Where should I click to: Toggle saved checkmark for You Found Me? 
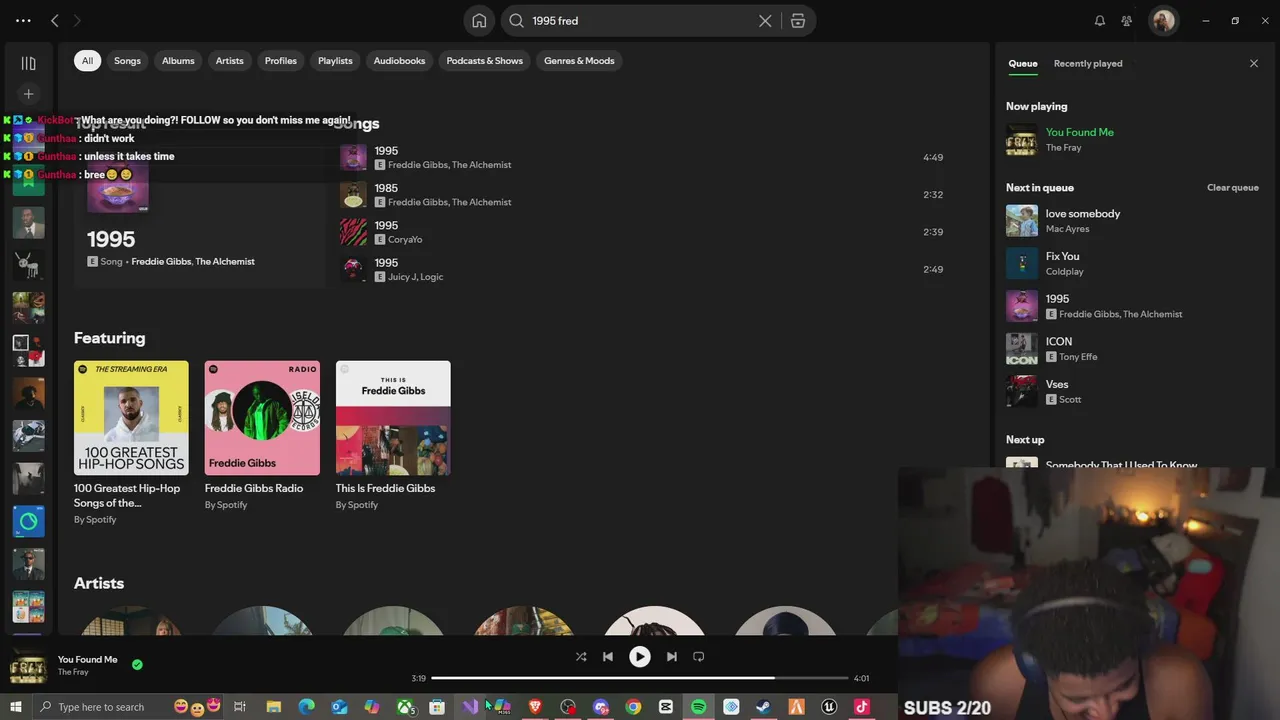tap(137, 664)
